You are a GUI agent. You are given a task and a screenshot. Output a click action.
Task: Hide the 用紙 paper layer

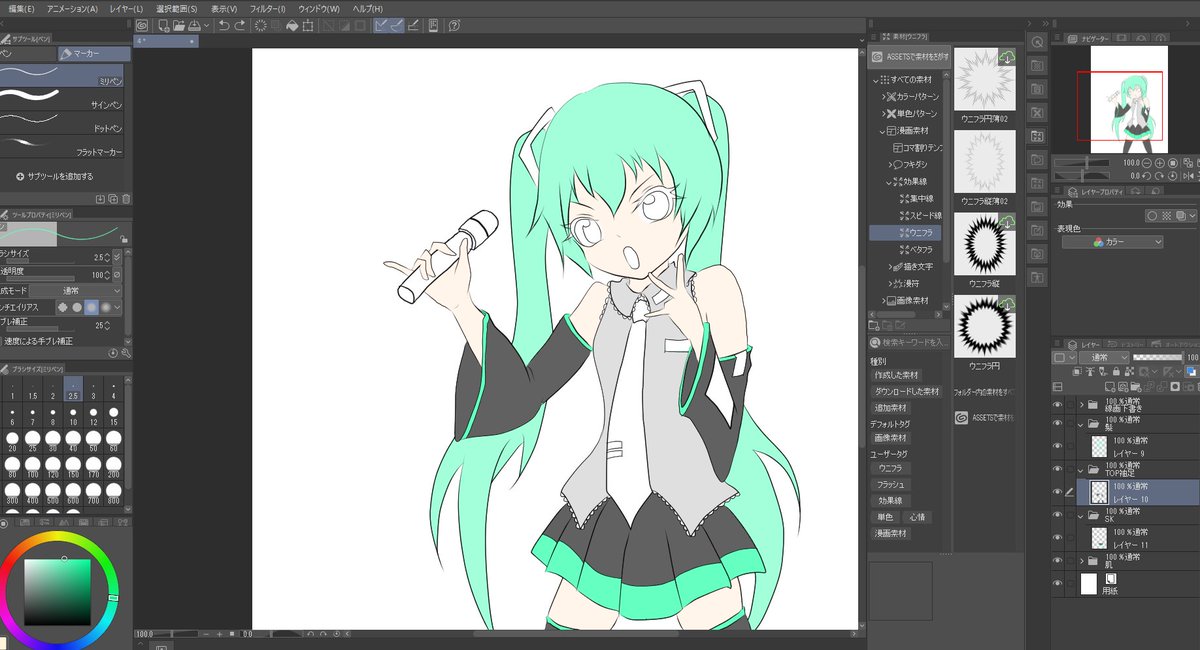click(x=1057, y=583)
